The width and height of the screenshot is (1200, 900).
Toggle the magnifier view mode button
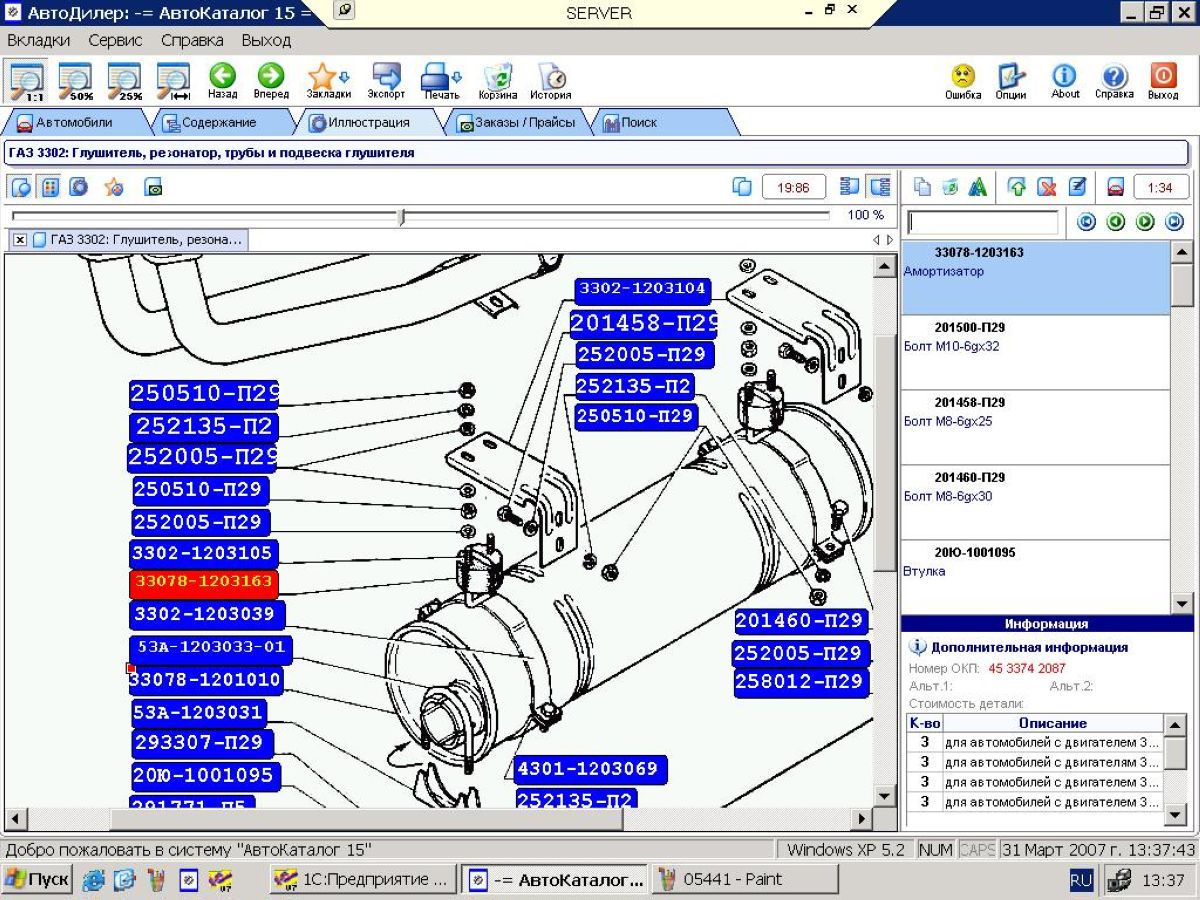point(21,187)
